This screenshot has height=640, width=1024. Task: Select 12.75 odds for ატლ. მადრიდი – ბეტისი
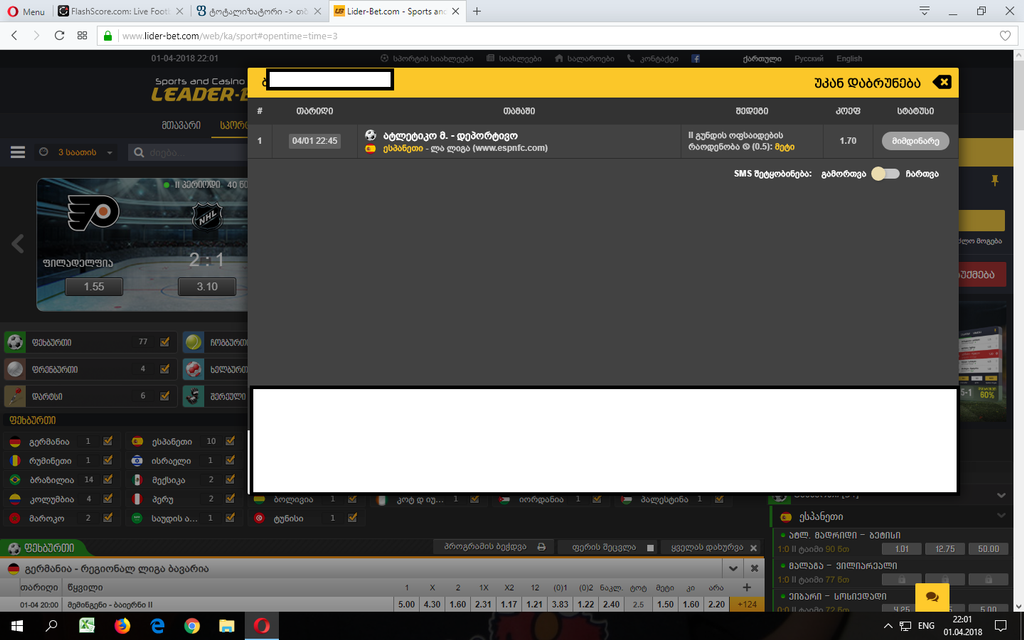click(x=945, y=549)
